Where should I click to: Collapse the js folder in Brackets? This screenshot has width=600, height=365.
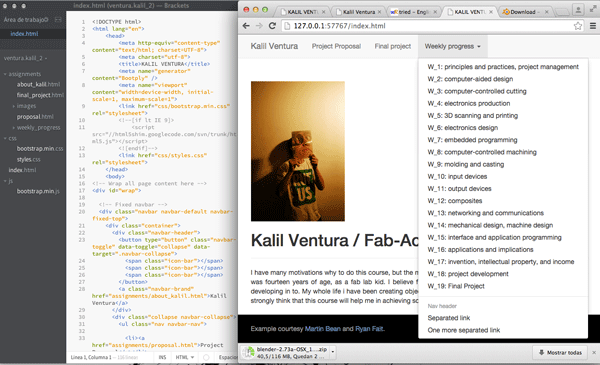click(5, 181)
